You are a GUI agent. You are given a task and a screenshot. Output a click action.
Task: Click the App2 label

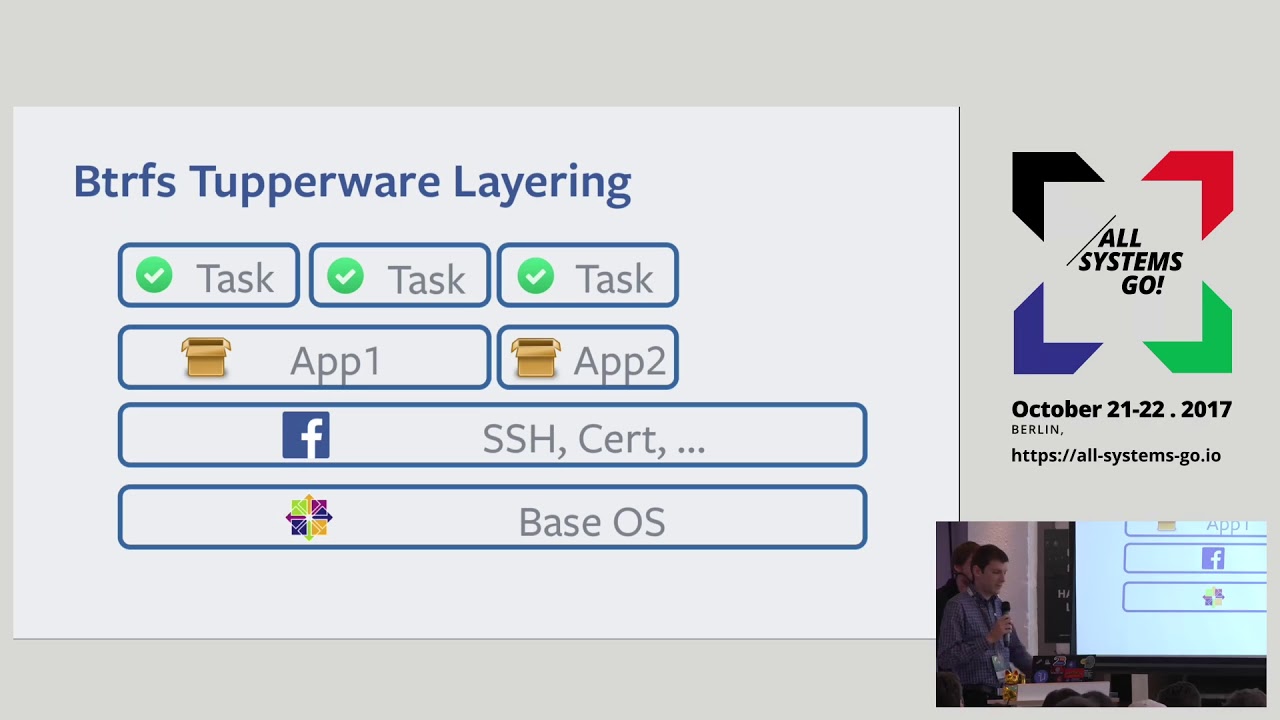click(620, 361)
